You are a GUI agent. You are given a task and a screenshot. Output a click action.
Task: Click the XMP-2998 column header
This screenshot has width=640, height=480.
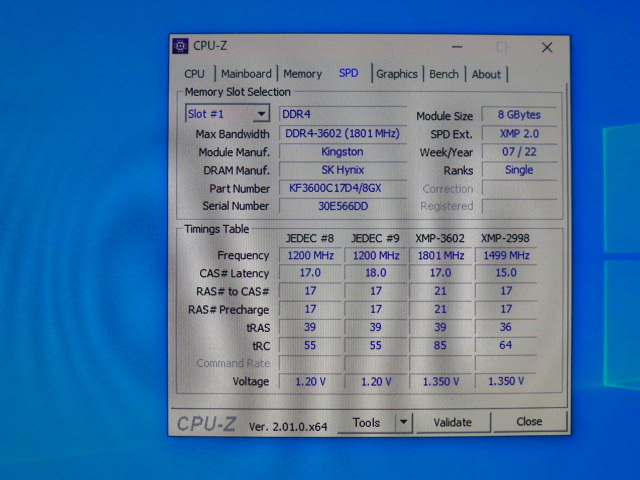505,238
